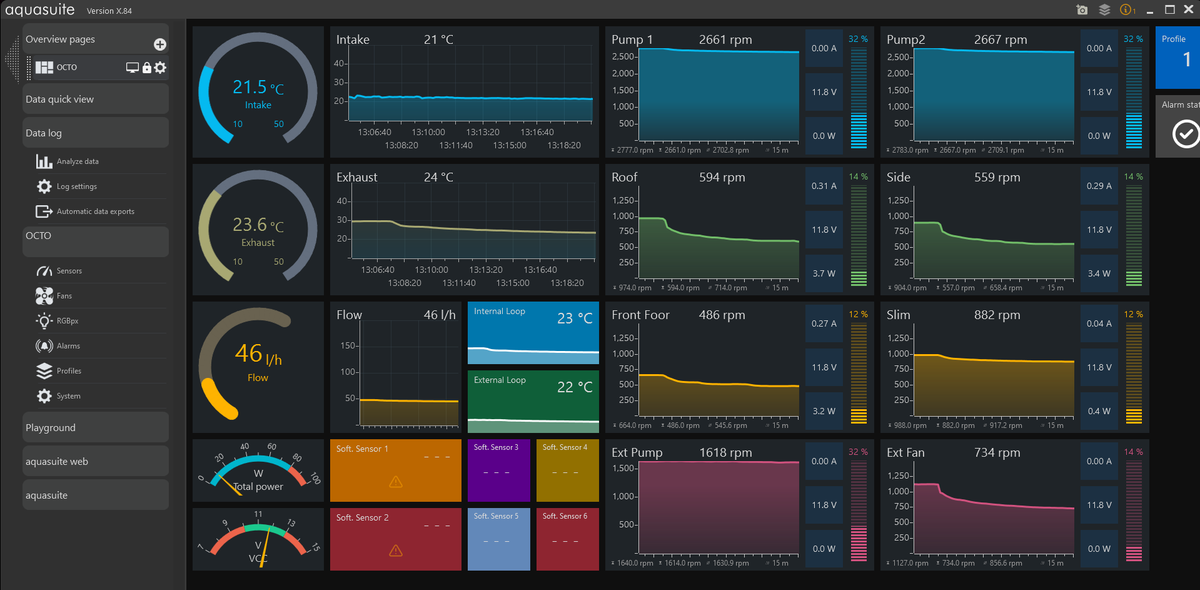Image resolution: width=1200 pixels, height=590 pixels.
Task: Click Soft. Sensor 1 warning triangle
Action: [x=395, y=482]
